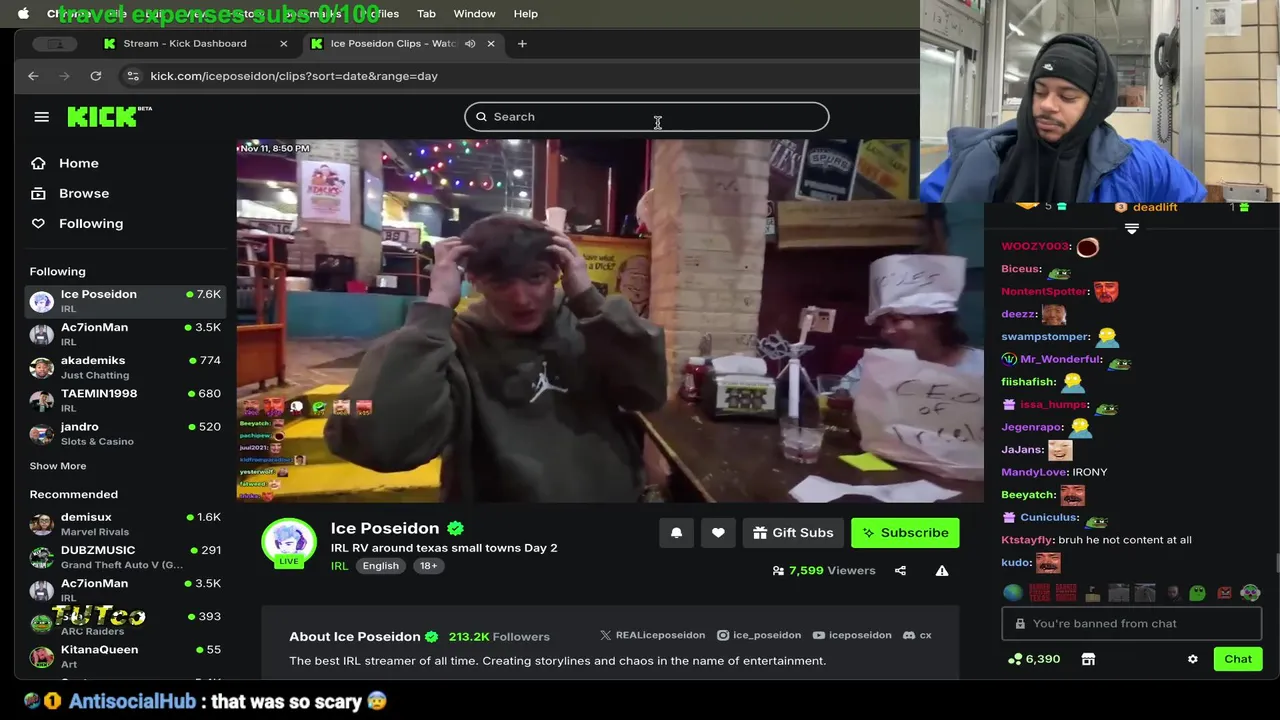Screen dimensions: 1280x720
Task: Click the browser back arrow
Action: [33, 76]
